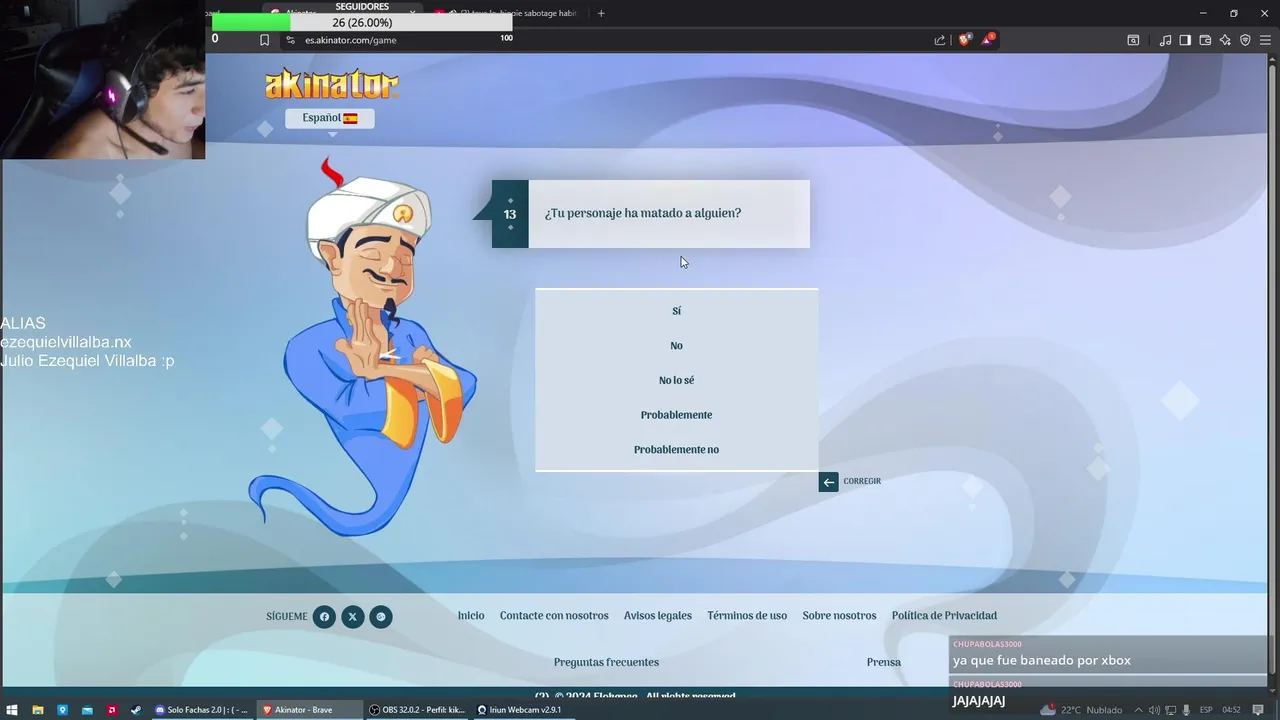Image resolution: width=1280 pixels, height=720 pixels.
Task: Open the weather widget showing 22°C Nublado
Action: click(1081, 710)
